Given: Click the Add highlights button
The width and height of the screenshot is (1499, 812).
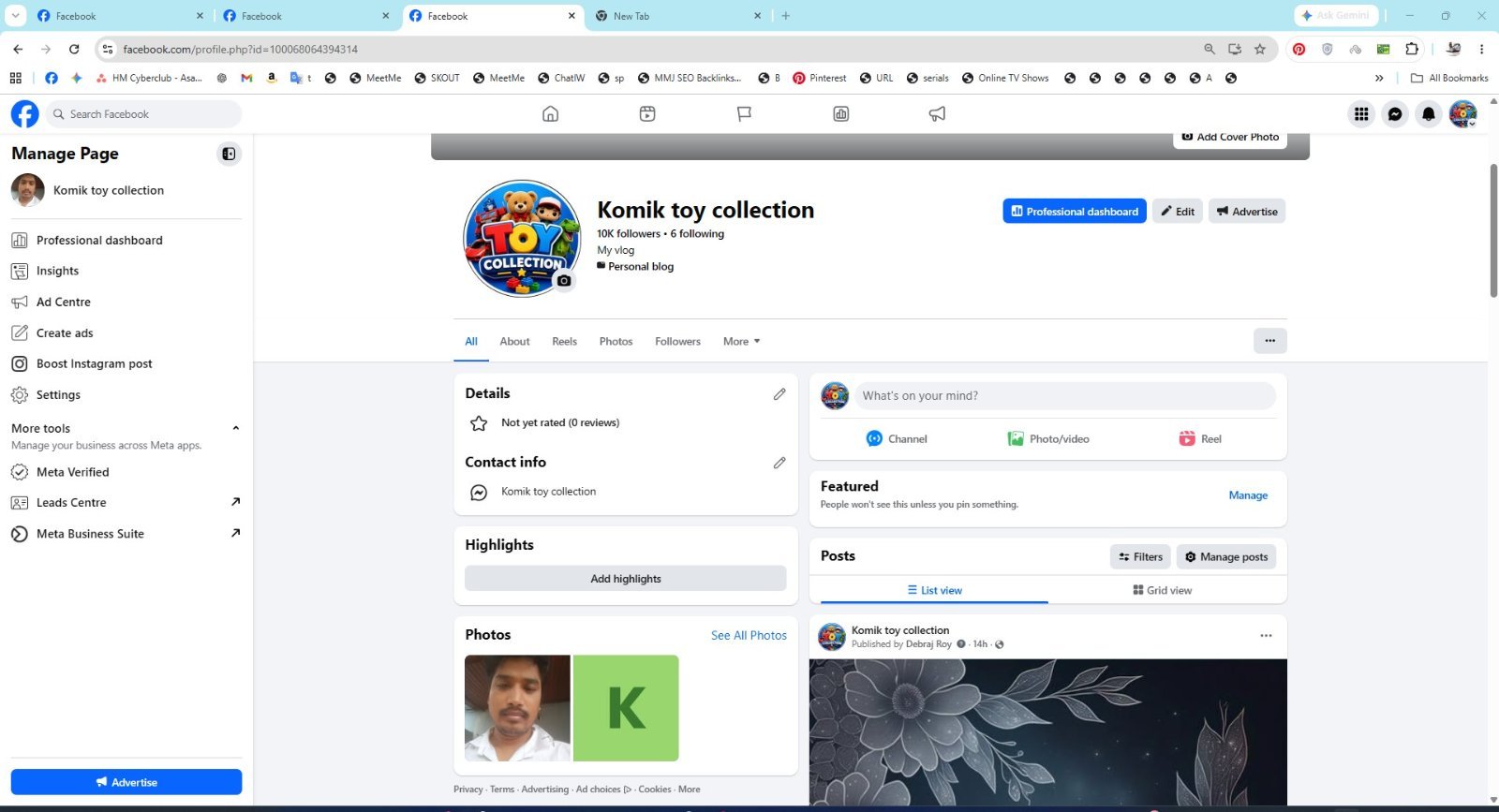Looking at the screenshot, I should click(x=626, y=579).
